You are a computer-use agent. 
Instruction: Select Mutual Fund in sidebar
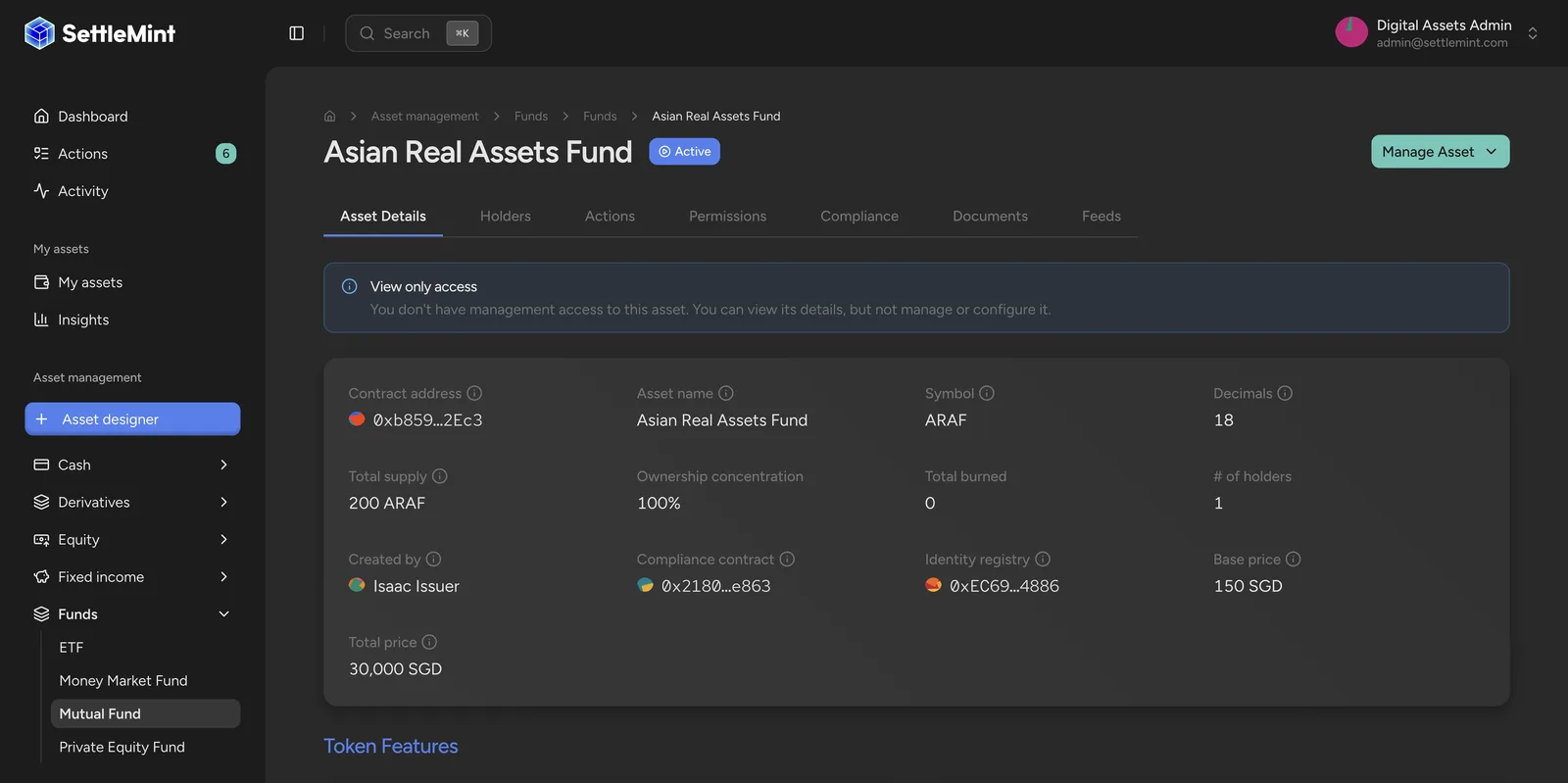pos(145,714)
